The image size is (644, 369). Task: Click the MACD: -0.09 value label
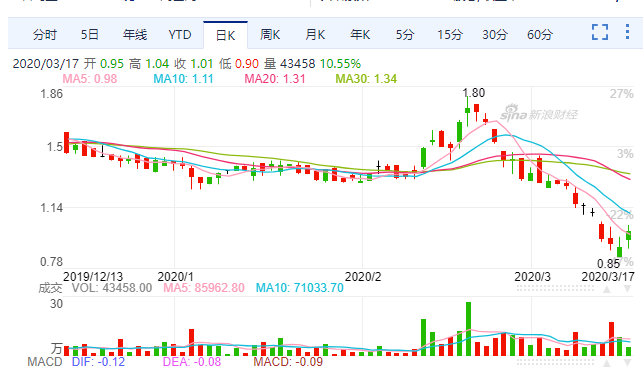(x=288, y=362)
